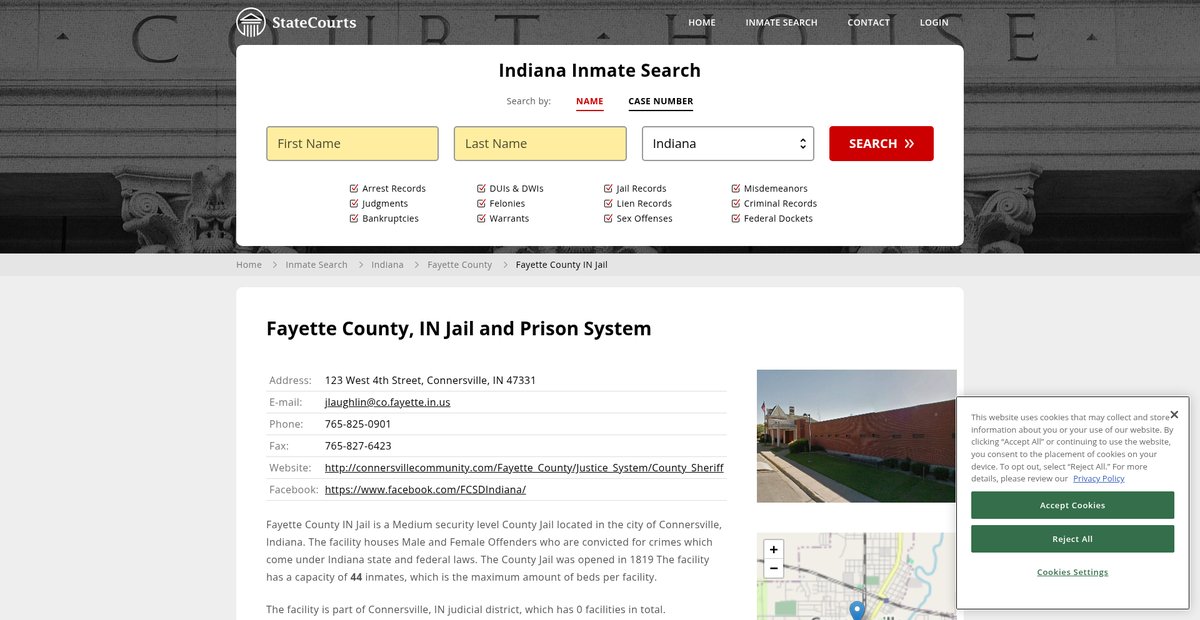Toggle the Warrants checkbox

[x=481, y=218]
